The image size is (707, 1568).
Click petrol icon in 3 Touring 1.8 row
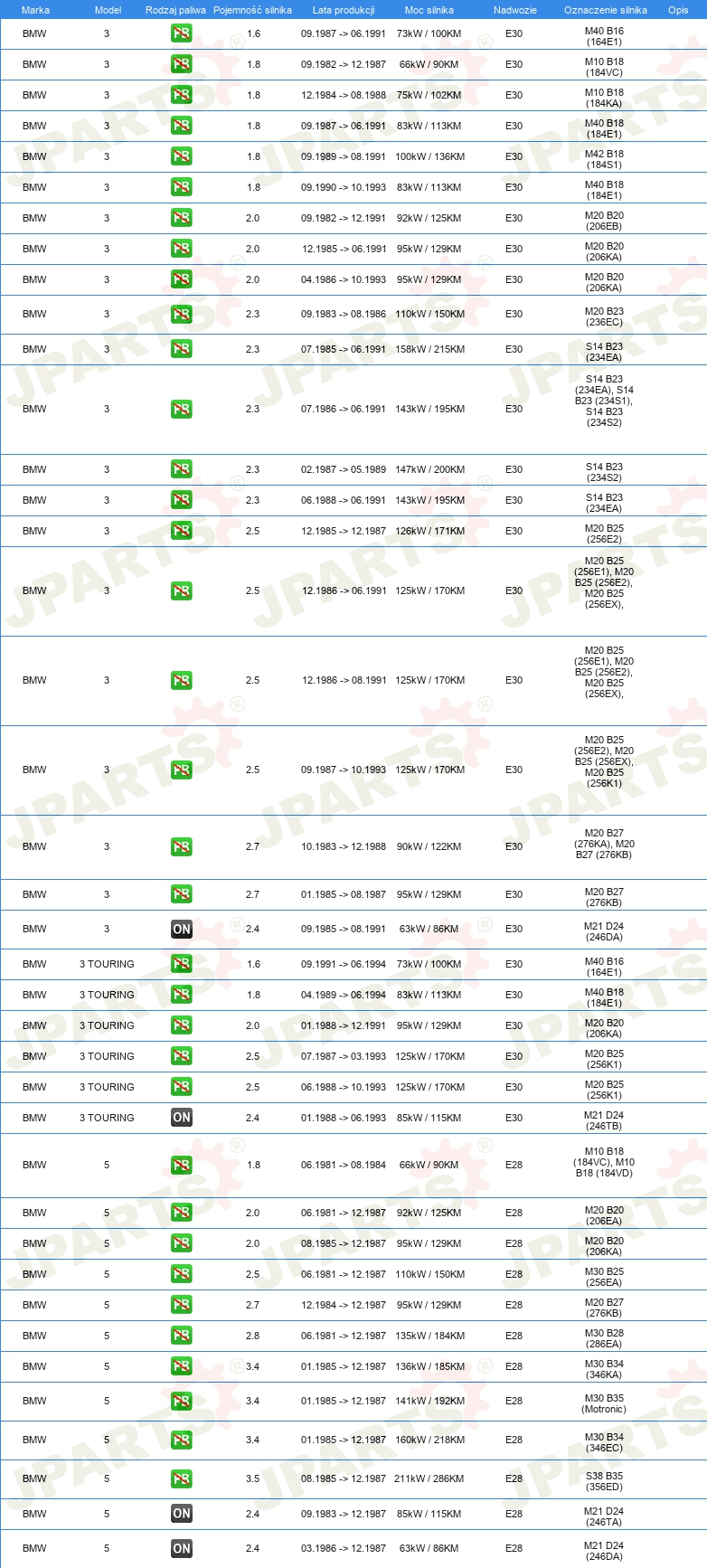[x=182, y=995]
